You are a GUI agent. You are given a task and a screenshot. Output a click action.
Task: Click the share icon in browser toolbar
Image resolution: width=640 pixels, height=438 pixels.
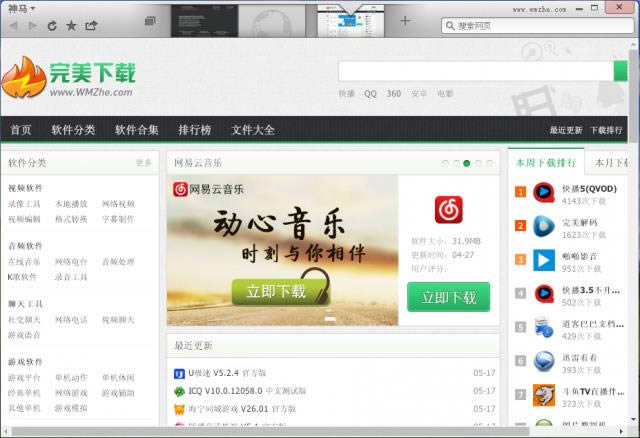[x=90, y=25]
